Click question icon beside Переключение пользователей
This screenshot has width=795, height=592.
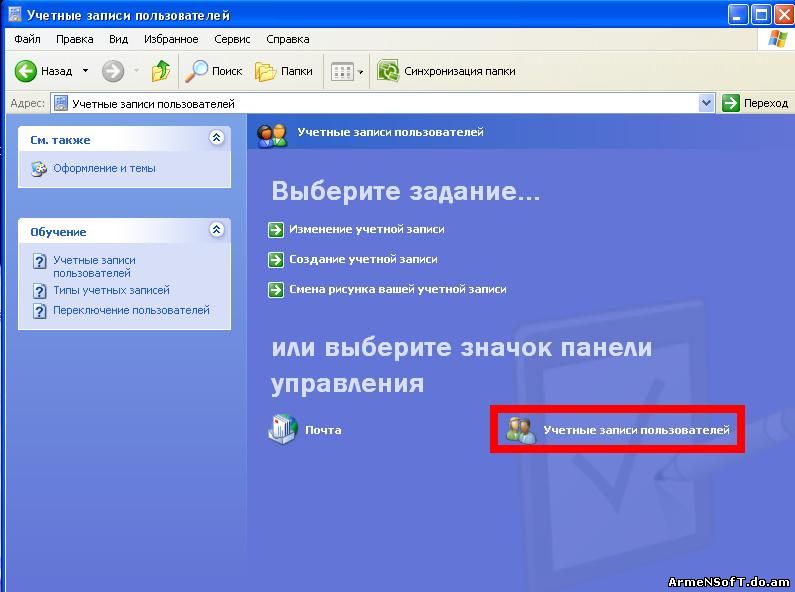point(40,311)
